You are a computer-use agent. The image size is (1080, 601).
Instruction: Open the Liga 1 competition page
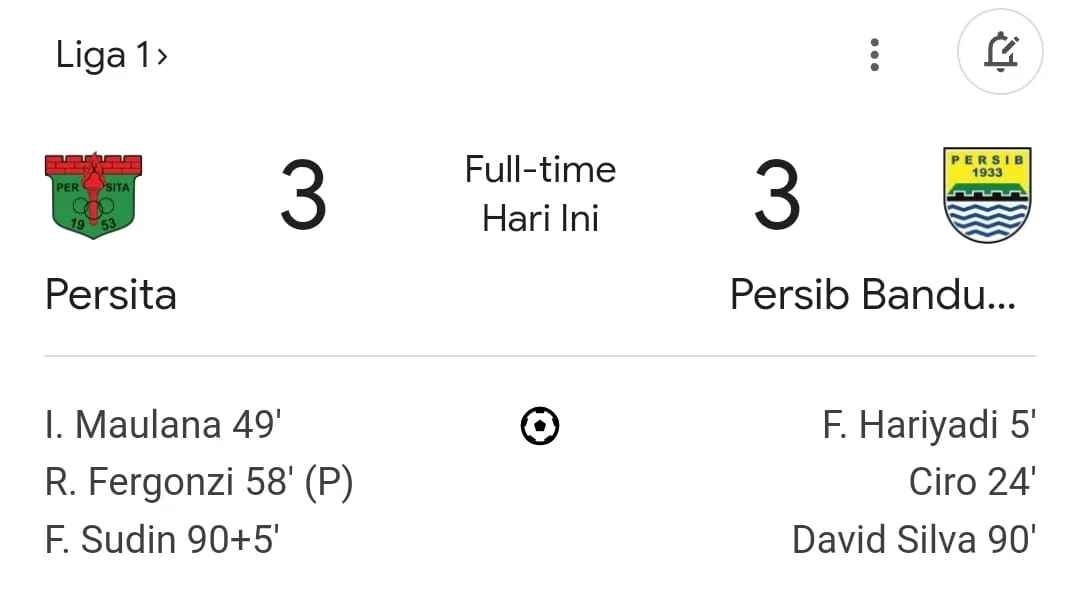100,55
